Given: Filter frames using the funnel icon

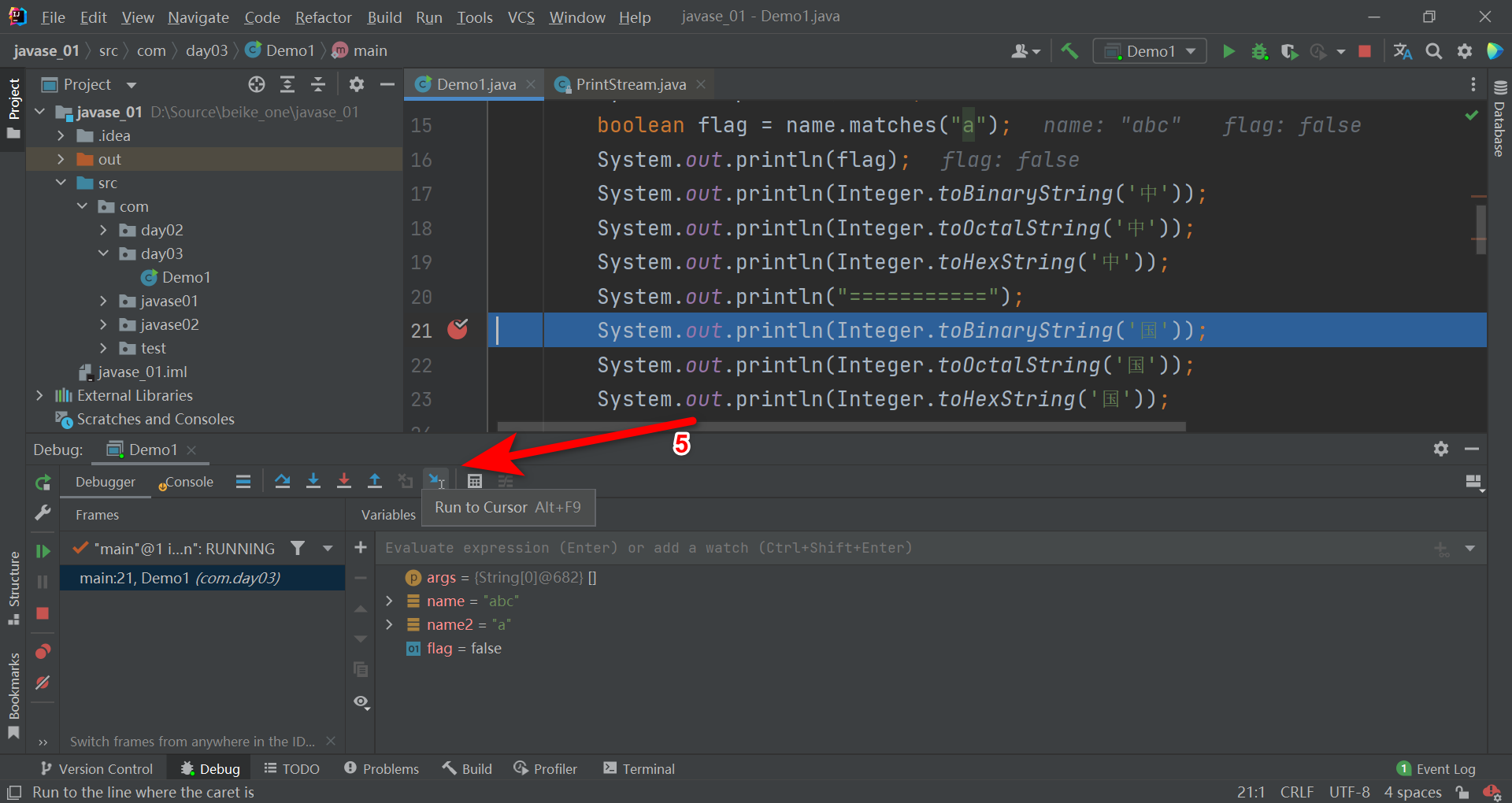Looking at the screenshot, I should tap(298, 548).
